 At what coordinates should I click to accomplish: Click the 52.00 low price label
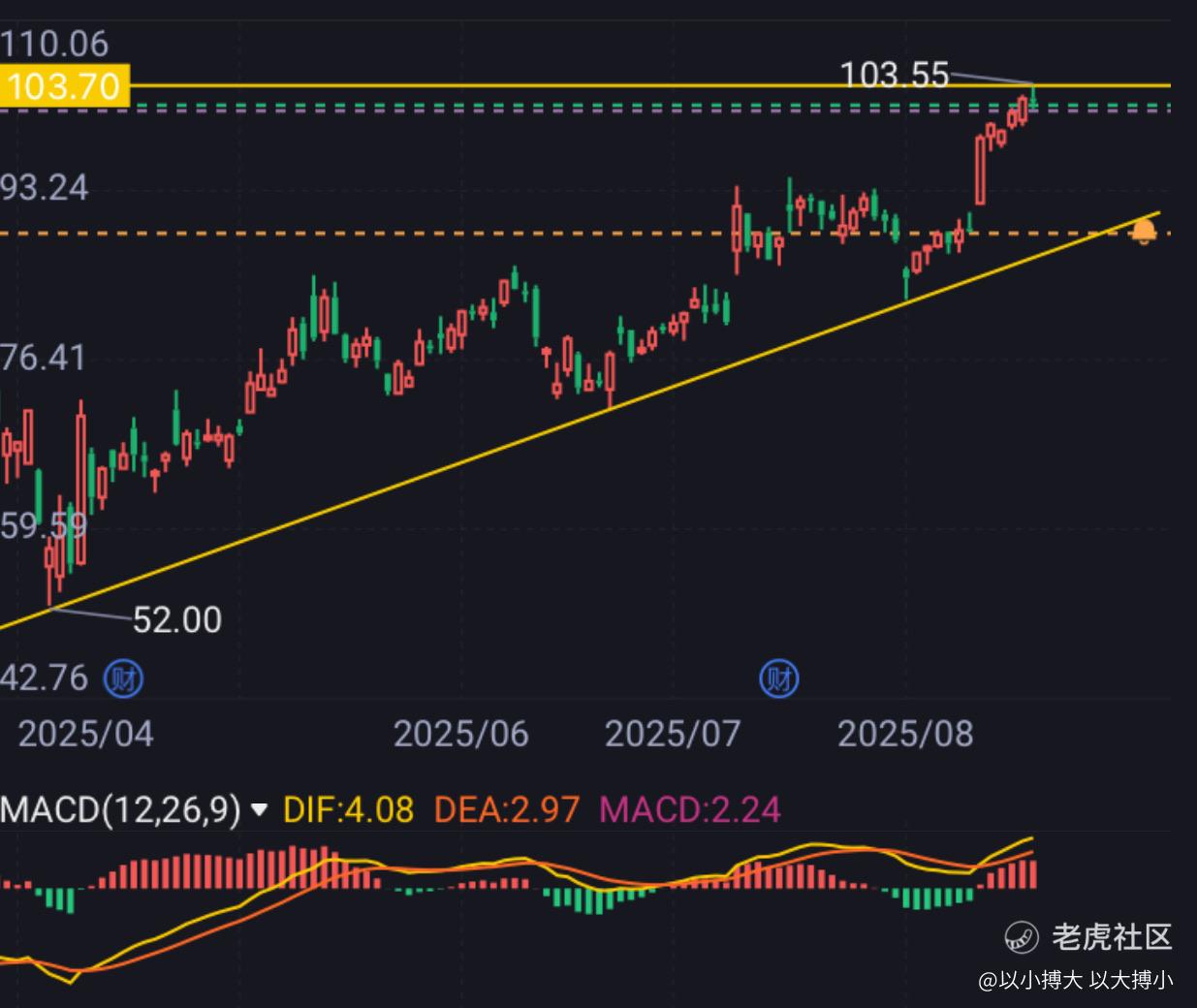point(176,619)
